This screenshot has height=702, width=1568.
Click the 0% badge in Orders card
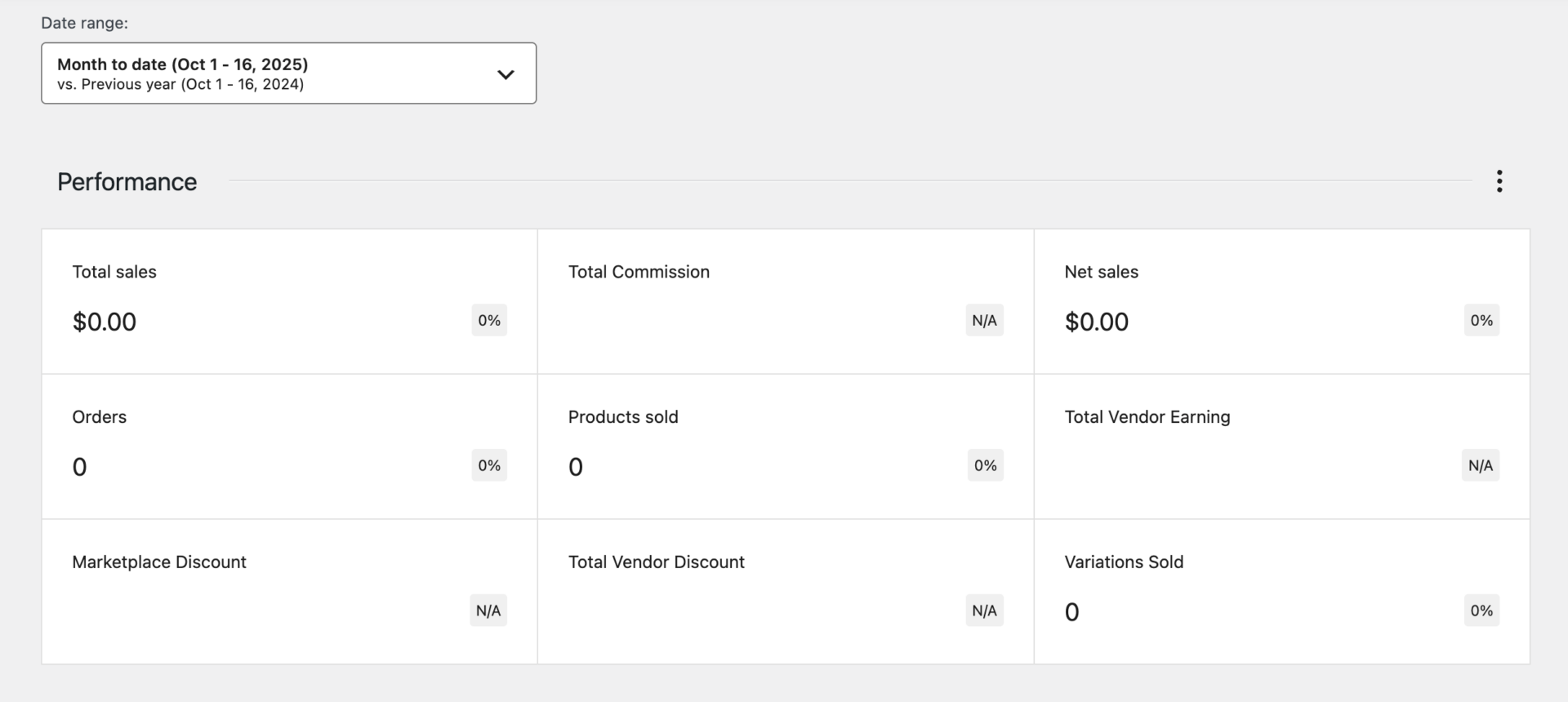point(489,466)
